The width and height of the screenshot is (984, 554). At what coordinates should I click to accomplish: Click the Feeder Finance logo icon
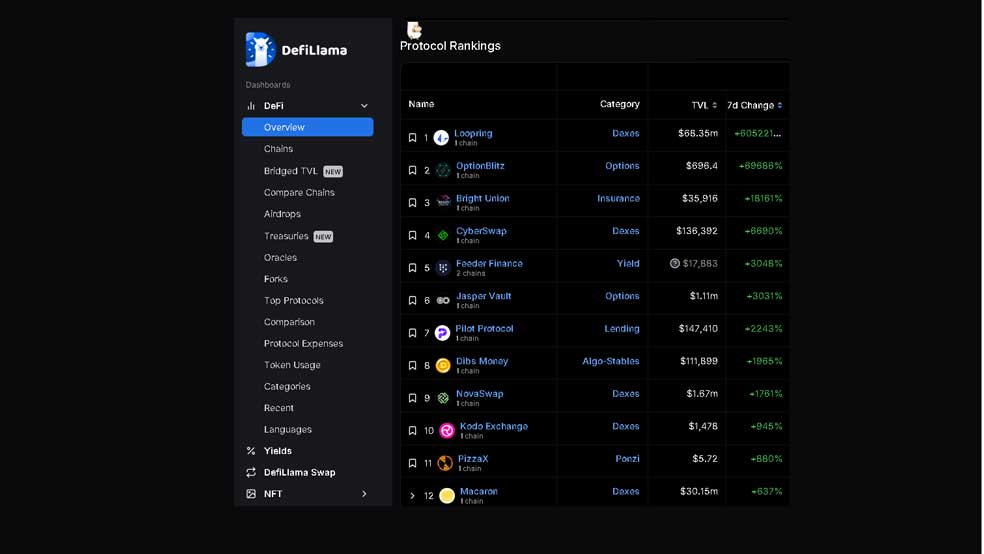point(443,268)
